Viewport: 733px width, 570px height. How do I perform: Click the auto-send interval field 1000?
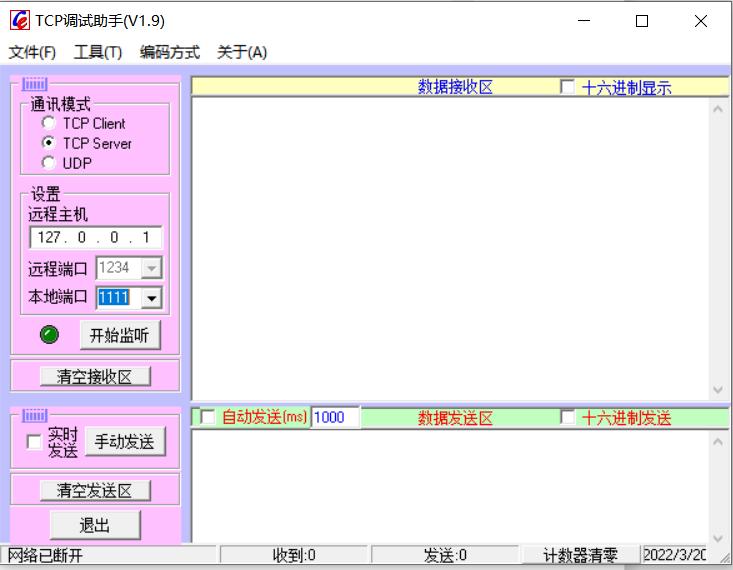click(335, 417)
